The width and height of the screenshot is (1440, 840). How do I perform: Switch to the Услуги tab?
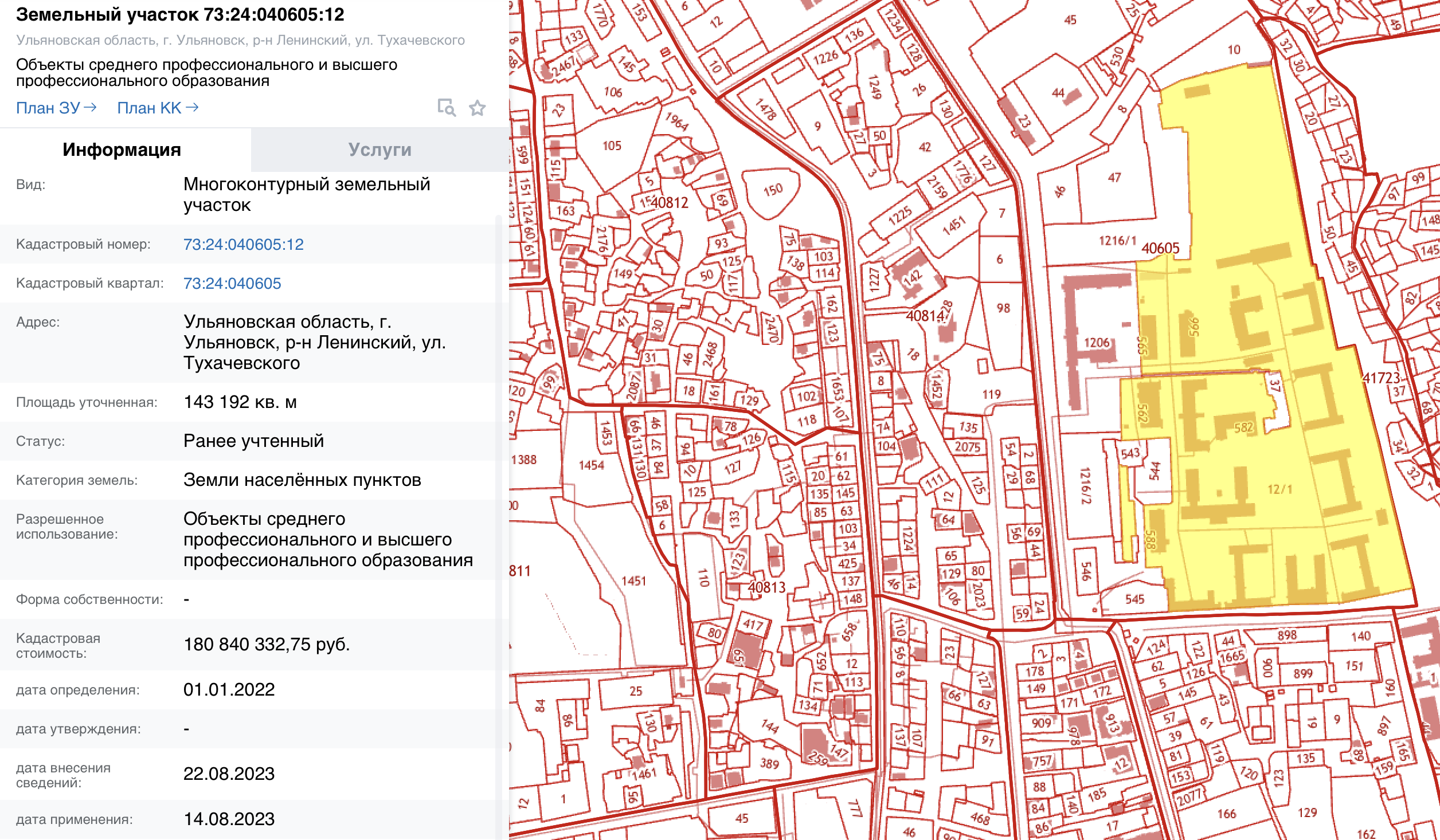point(380,150)
